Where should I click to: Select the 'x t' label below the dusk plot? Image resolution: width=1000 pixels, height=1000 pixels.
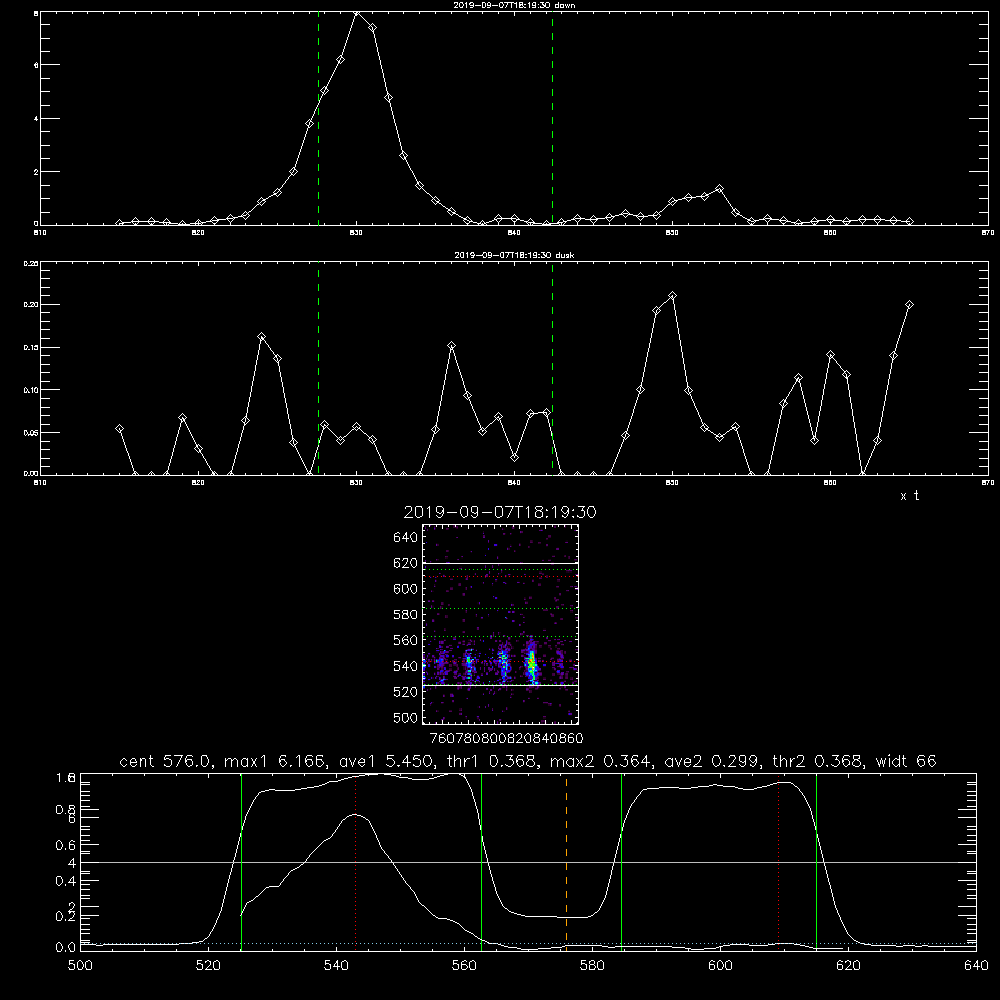(x=909, y=496)
